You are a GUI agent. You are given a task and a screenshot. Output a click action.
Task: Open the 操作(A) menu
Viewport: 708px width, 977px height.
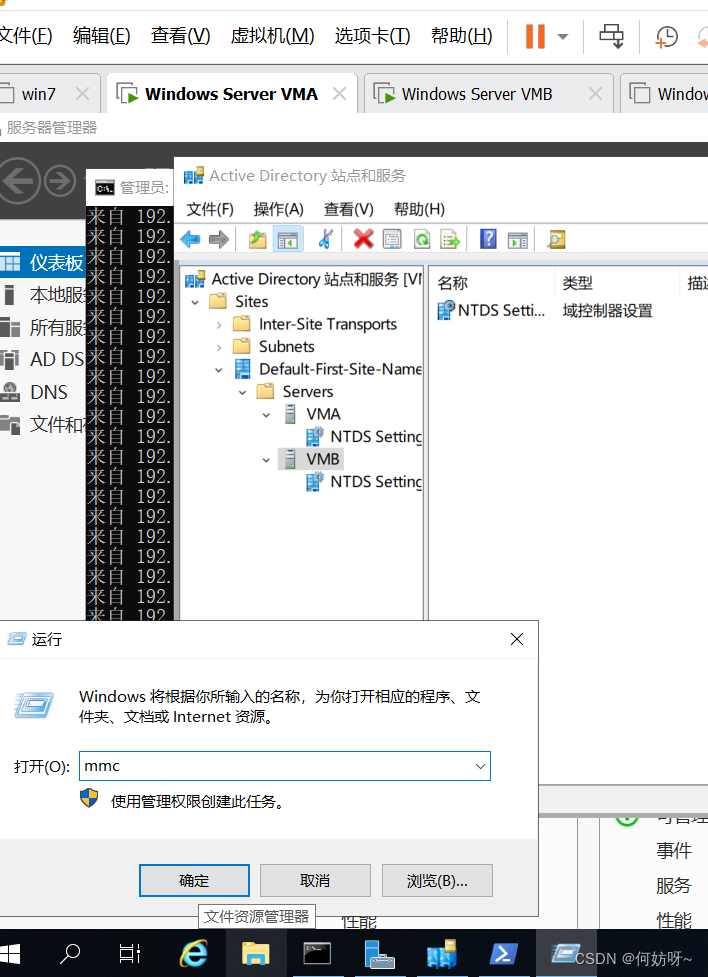click(x=279, y=209)
